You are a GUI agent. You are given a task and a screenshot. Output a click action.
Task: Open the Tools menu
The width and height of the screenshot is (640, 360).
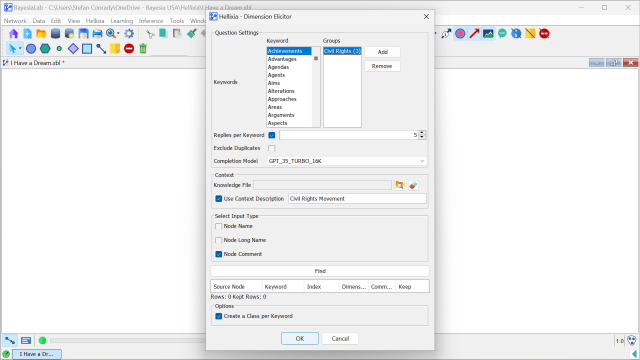tap(177, 21)
